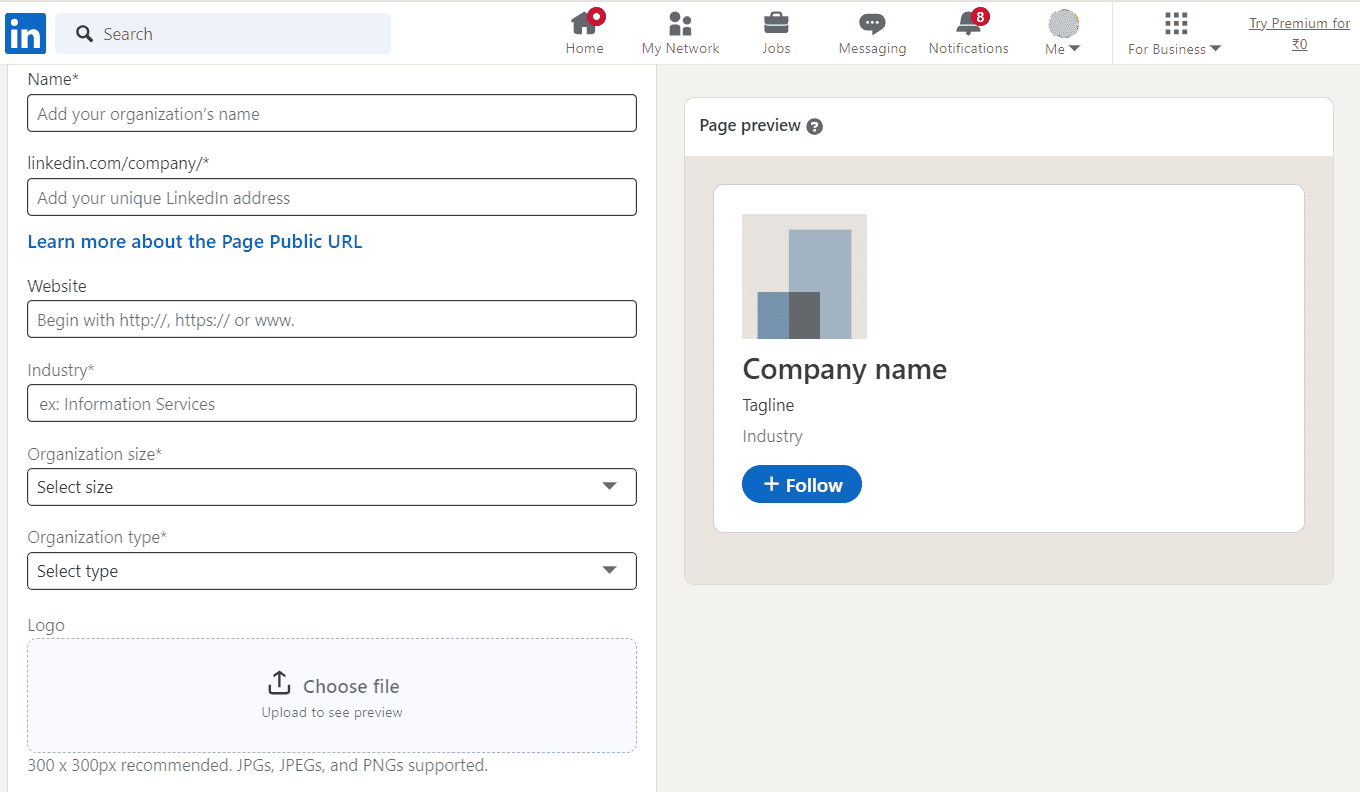The height and width of the screenshot is (792, 1360).
Task: Open the Home feed icon
Action: [x=585, y=22]
